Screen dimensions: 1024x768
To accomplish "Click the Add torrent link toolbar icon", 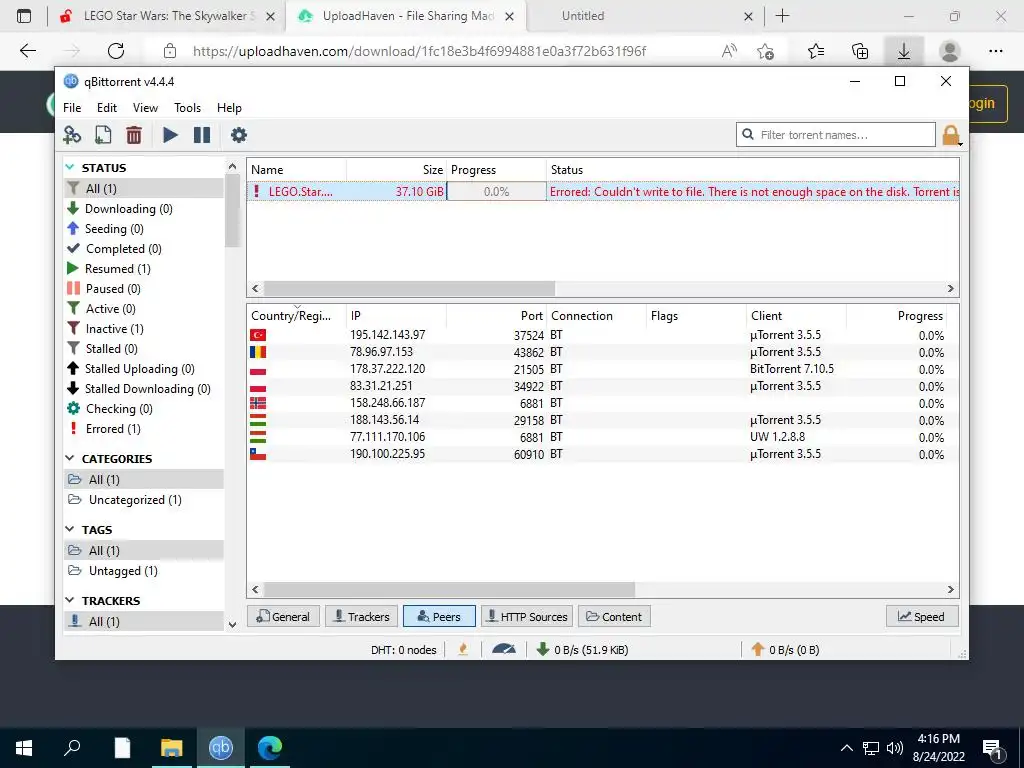I will (72, 135).
